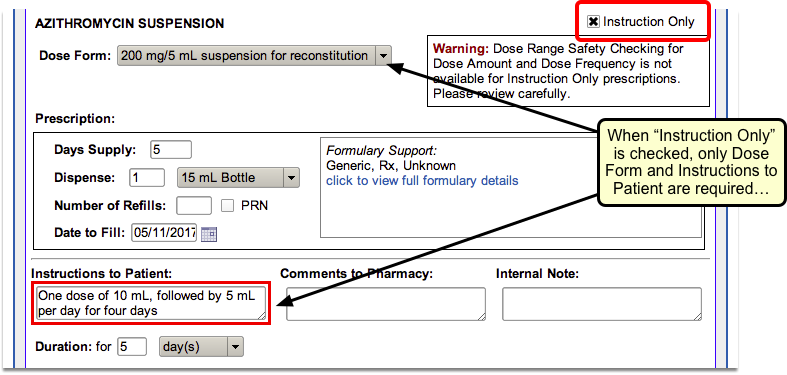The width and height of the screenshot is (787, 375).
Task: Click the Number of Refills field
Action: 194,206
